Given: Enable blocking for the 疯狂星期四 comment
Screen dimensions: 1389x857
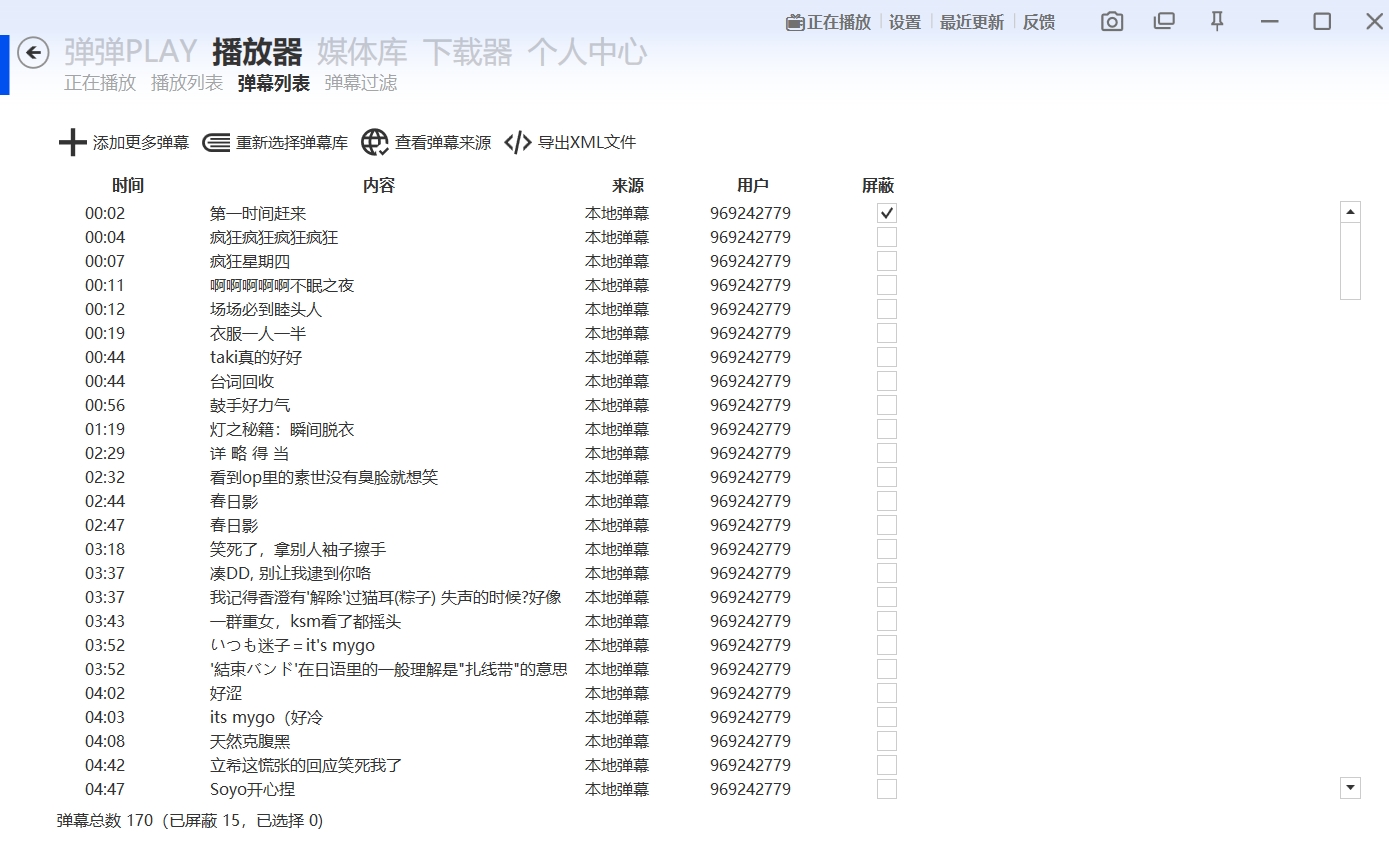Looking at the screenshot, I should 885,260.
